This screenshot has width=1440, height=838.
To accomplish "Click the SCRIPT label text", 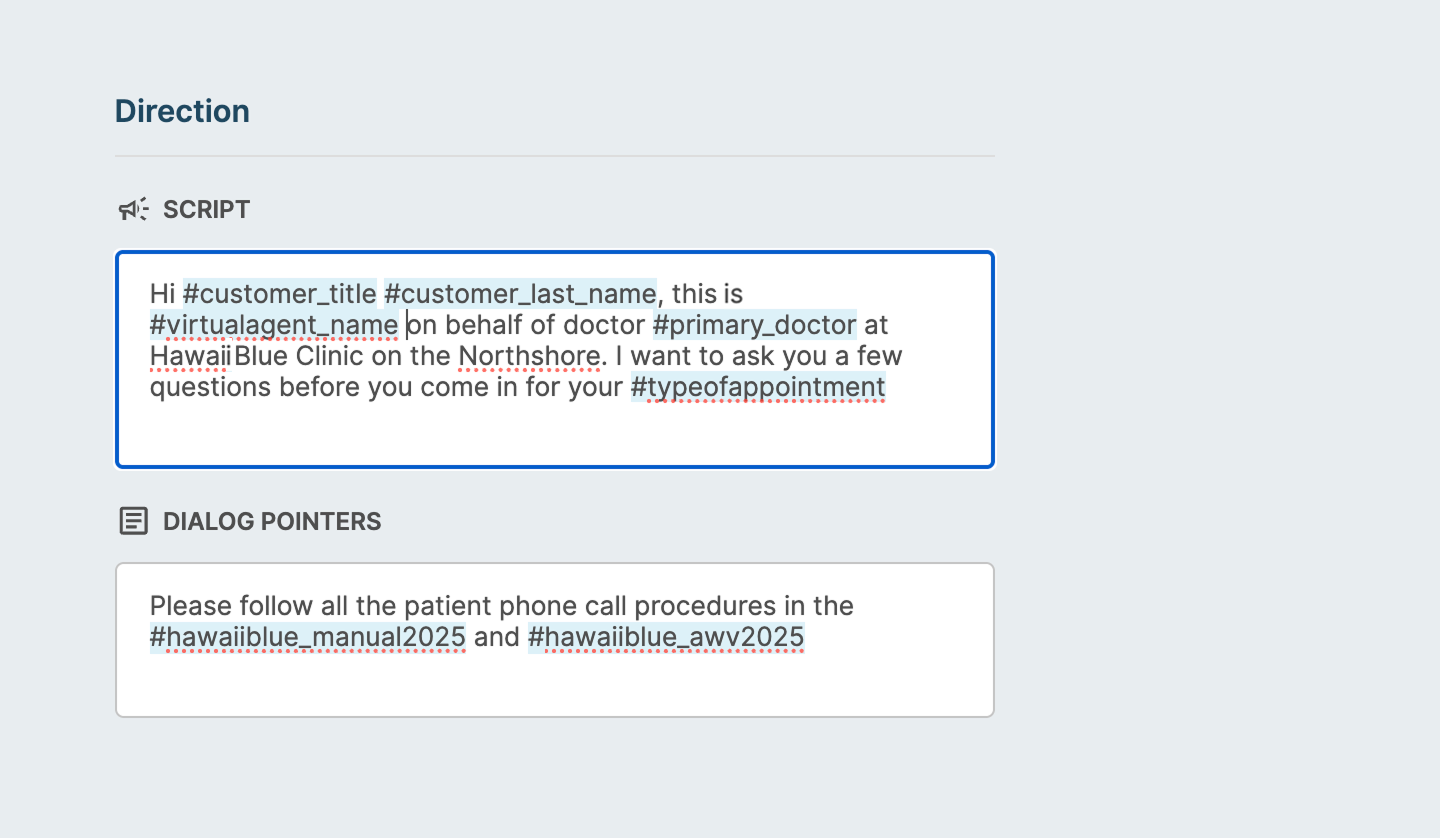I will (x=206, y=209).
